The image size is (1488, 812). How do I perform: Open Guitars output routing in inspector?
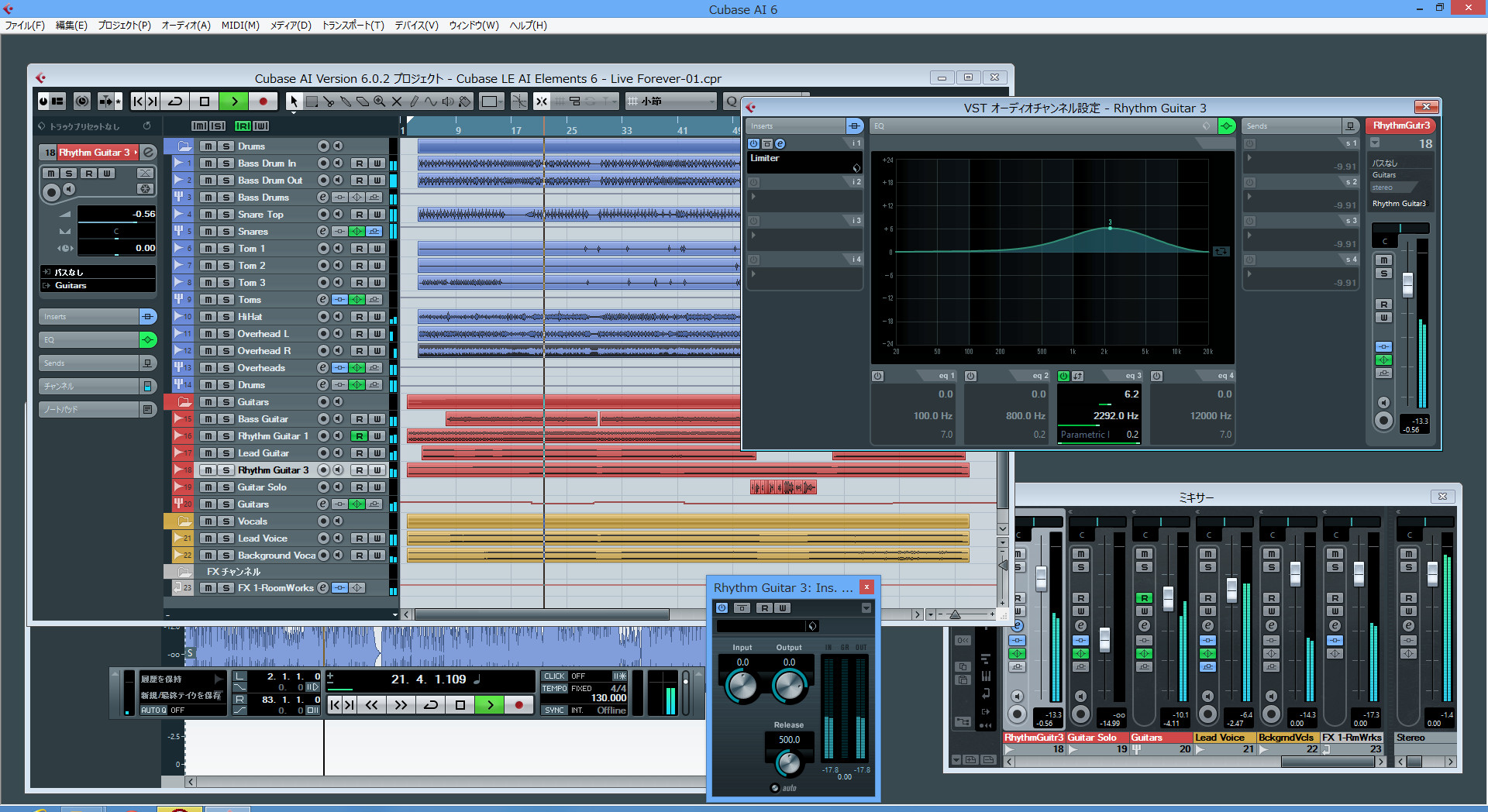point(98,286)
